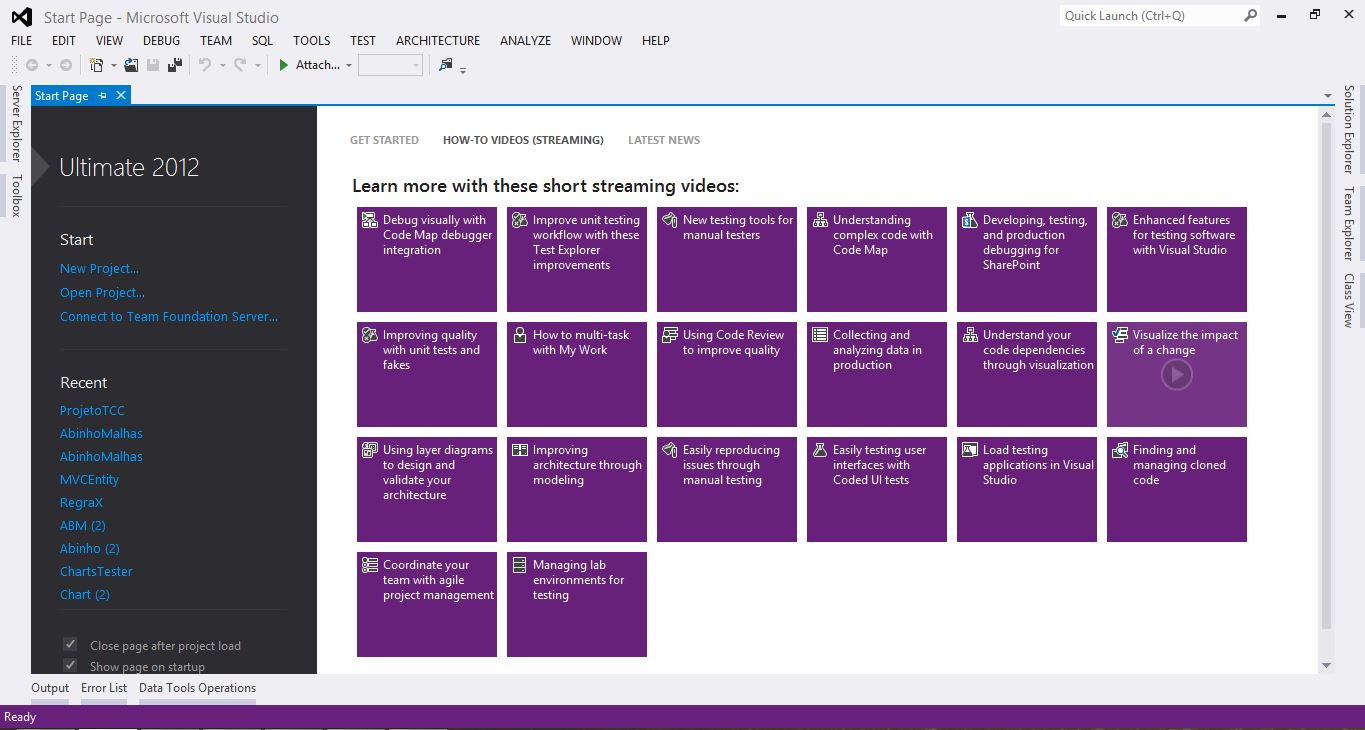Image resolution: width=1365 pixels, height=730 pixels.
Task: Click the green Attach start arrow
Action: tap(284, 65)
